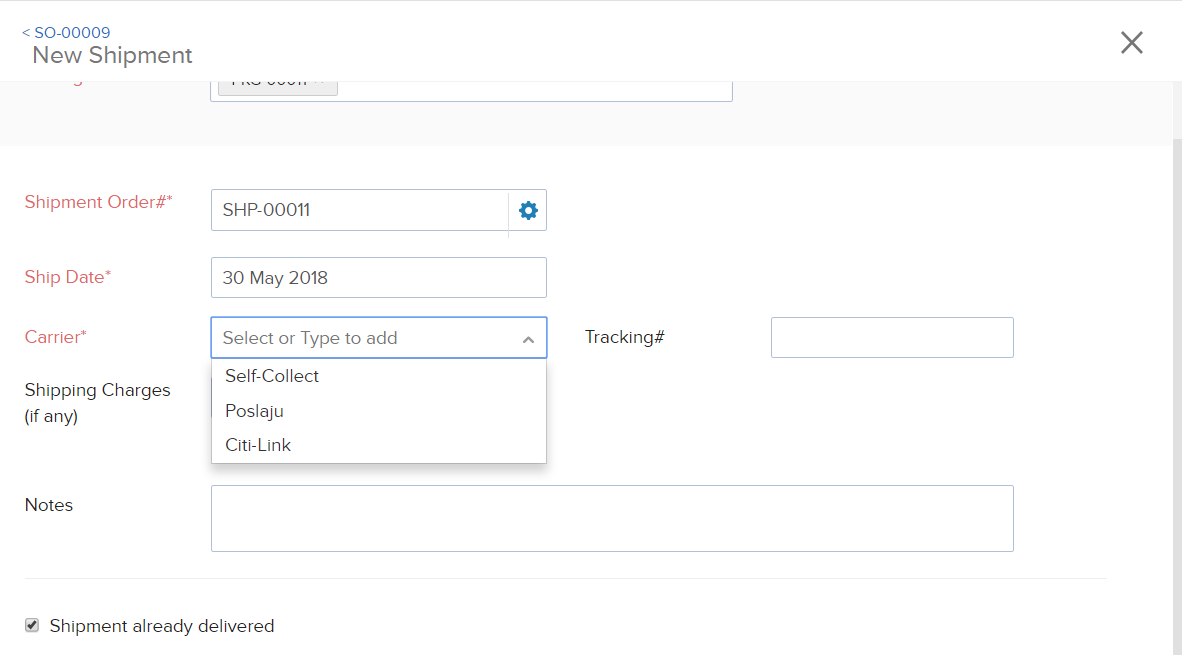Pick Citi-Link carrier option
The image size is (1183, 655).
click(258, 445)
